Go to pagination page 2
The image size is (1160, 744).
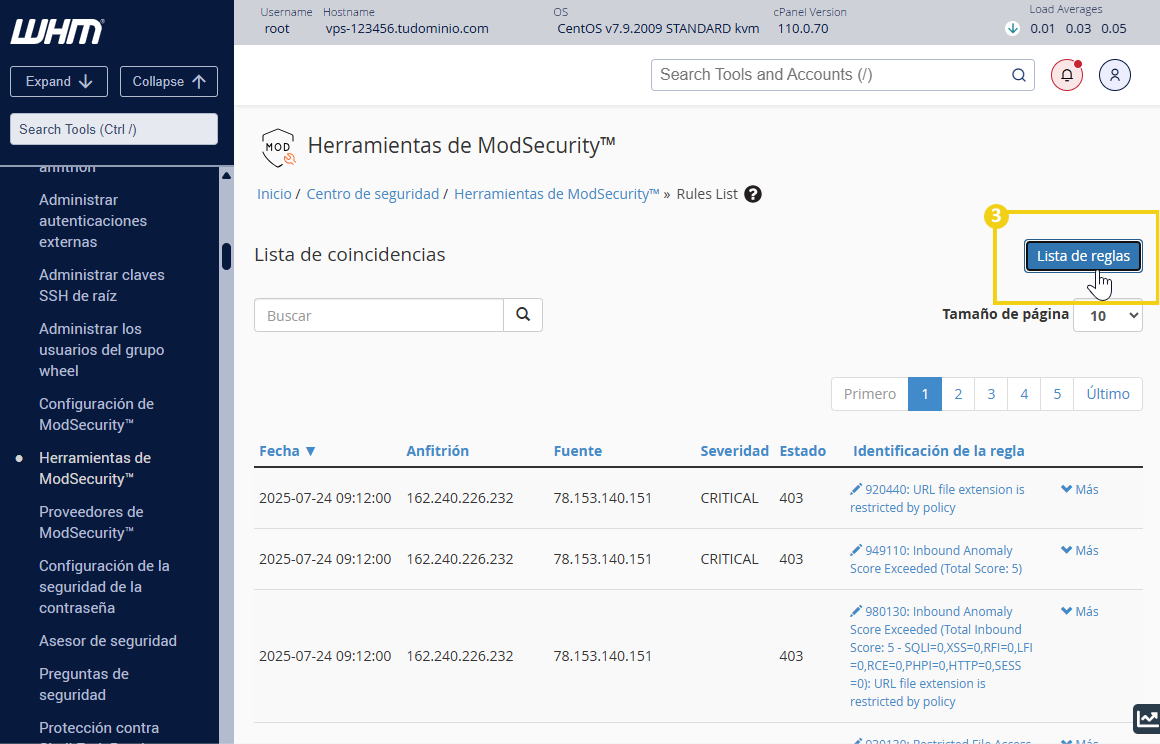coord(958,393)
